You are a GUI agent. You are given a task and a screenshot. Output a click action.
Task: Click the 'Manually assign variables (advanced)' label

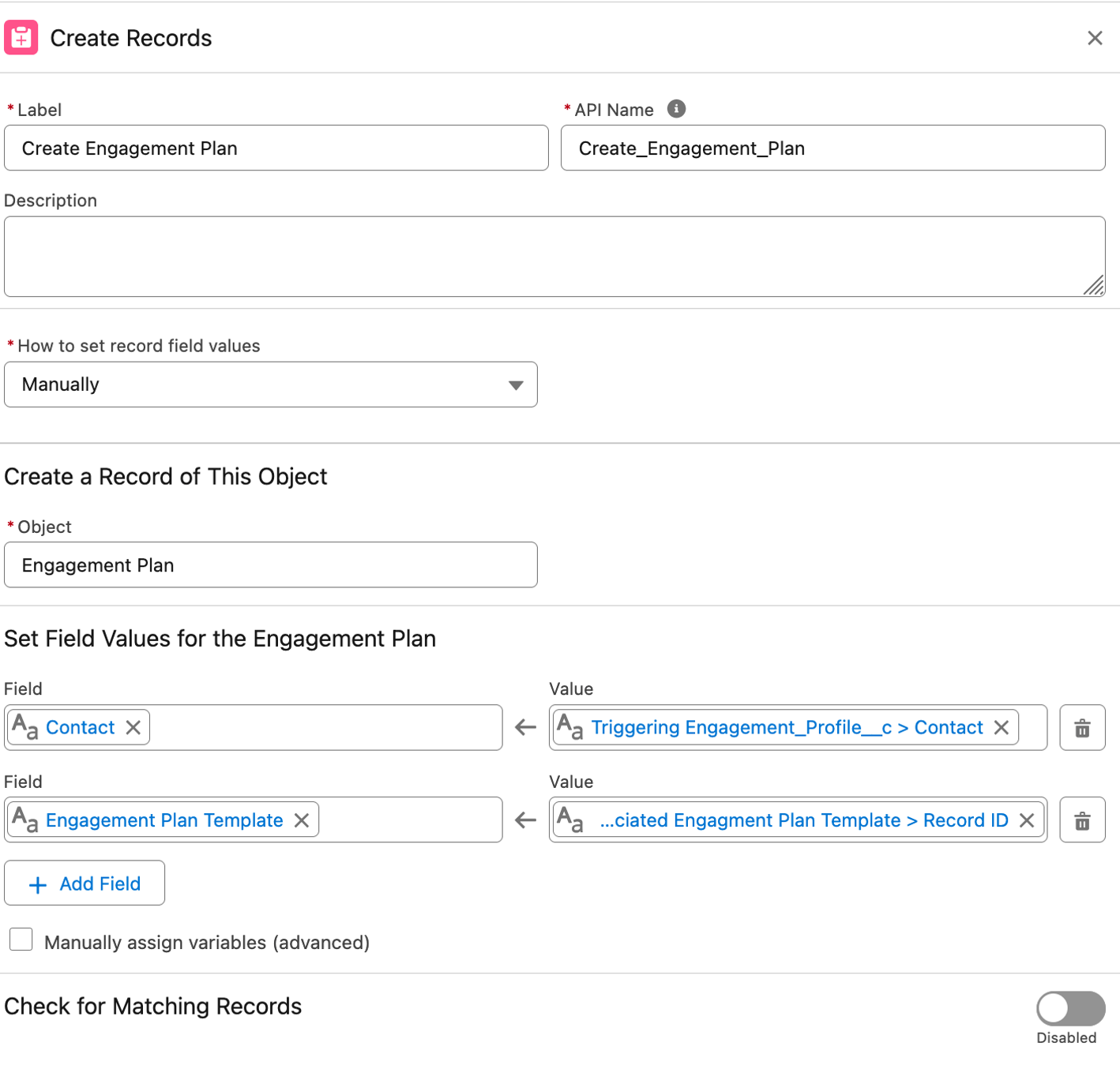pyautogui.click(x=207, y=942)
